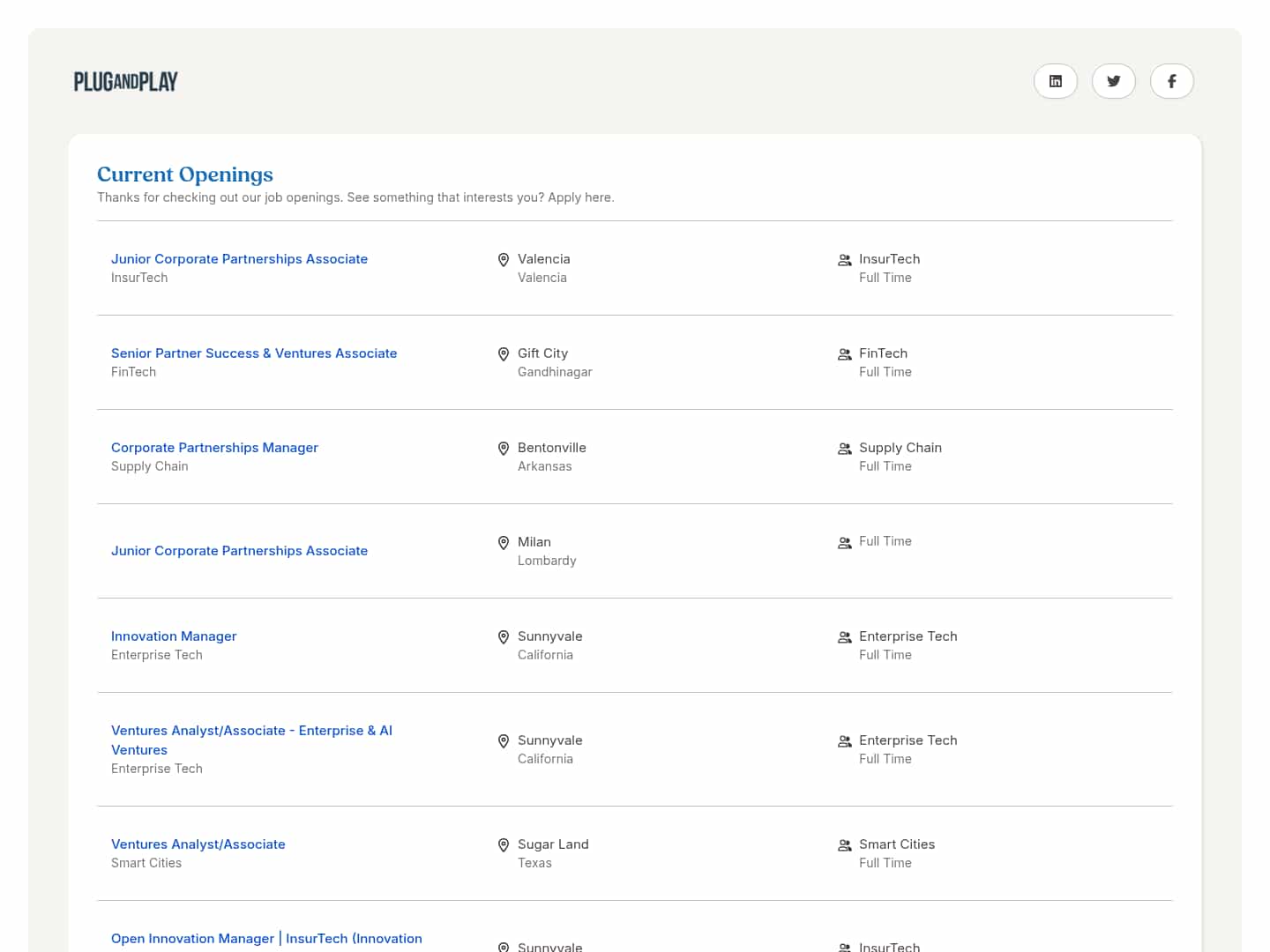This screenshot has height=952, width=1270.
Task: Open the Corporate Partnerships Manager listing
Action: pos(214,448)
